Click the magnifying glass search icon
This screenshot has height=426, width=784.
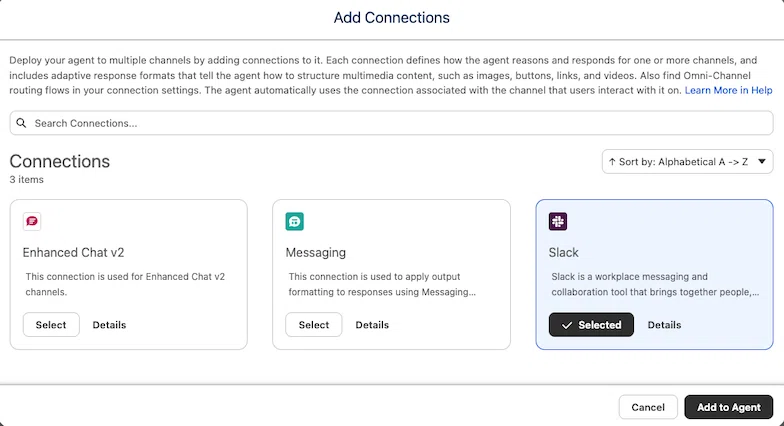(21, 123)
